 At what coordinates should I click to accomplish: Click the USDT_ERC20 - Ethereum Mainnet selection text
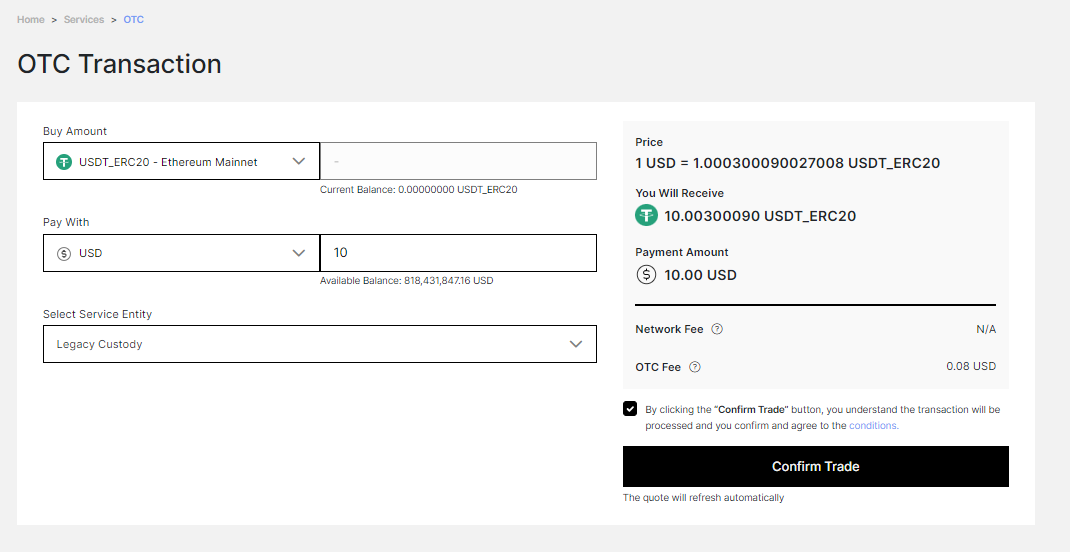click(x=169, y=162)
